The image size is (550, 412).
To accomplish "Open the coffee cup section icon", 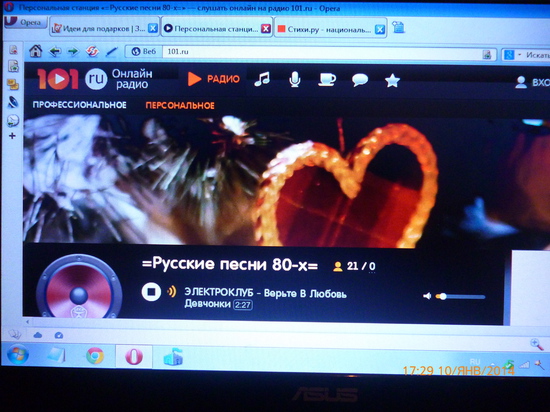I will (327, 80).
